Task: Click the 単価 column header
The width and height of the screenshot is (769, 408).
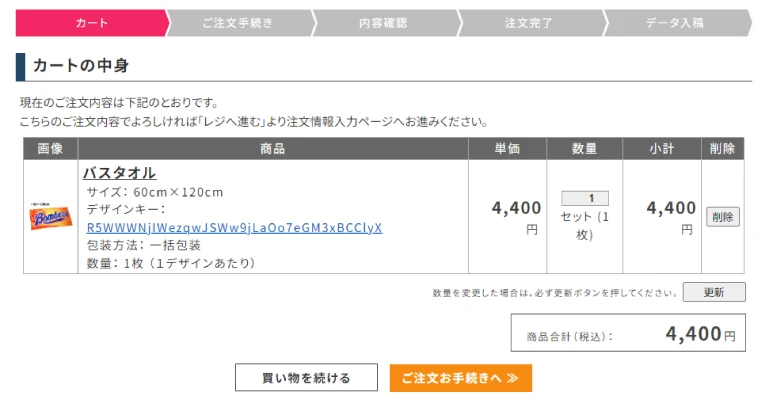Action: tap(508, 149)
